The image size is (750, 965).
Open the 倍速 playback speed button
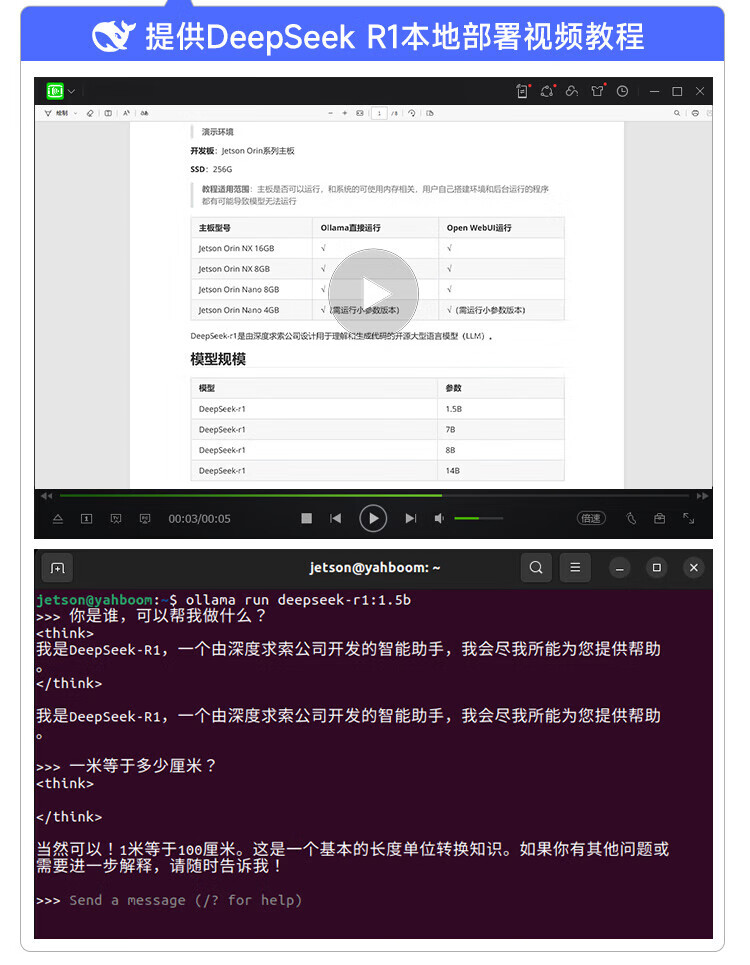click(x=591, y=518)
